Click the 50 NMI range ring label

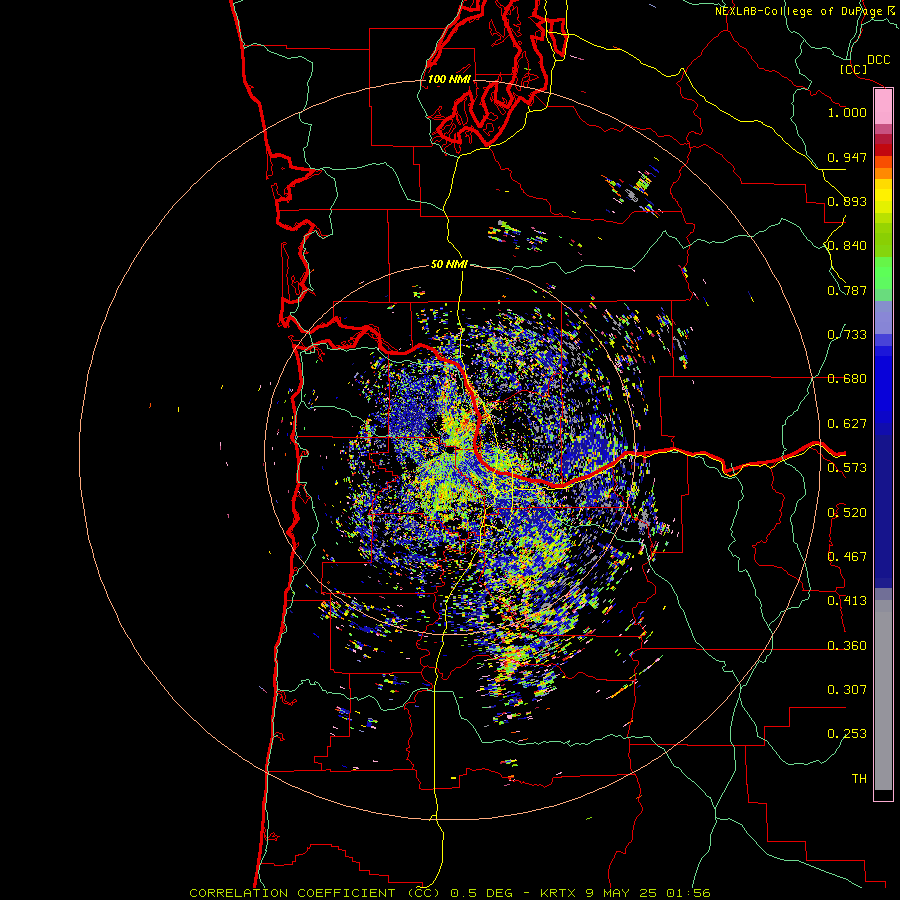click(x=449, y=264)
